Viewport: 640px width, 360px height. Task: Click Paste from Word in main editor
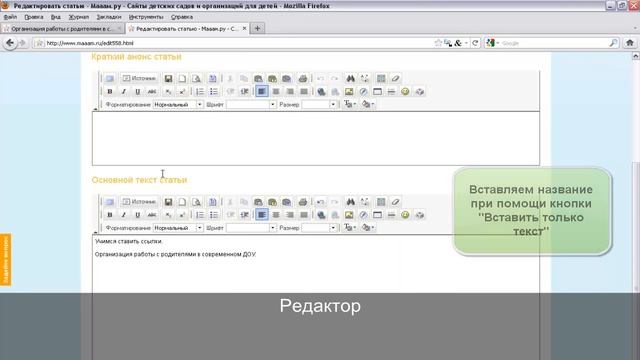pyautogui.click(x=287, y=202)
